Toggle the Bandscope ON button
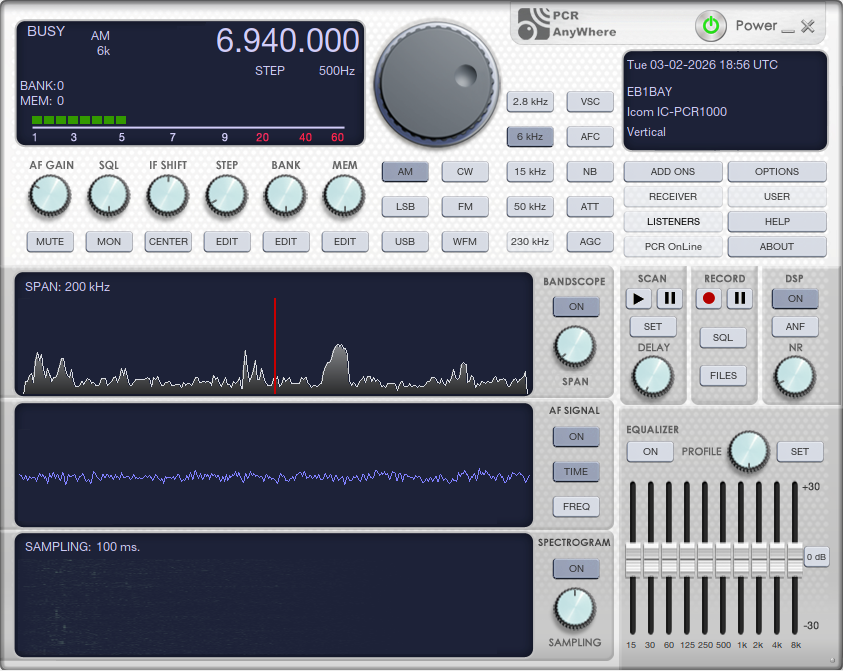Viewport: 843px width, 671px height. coord(576,306)
